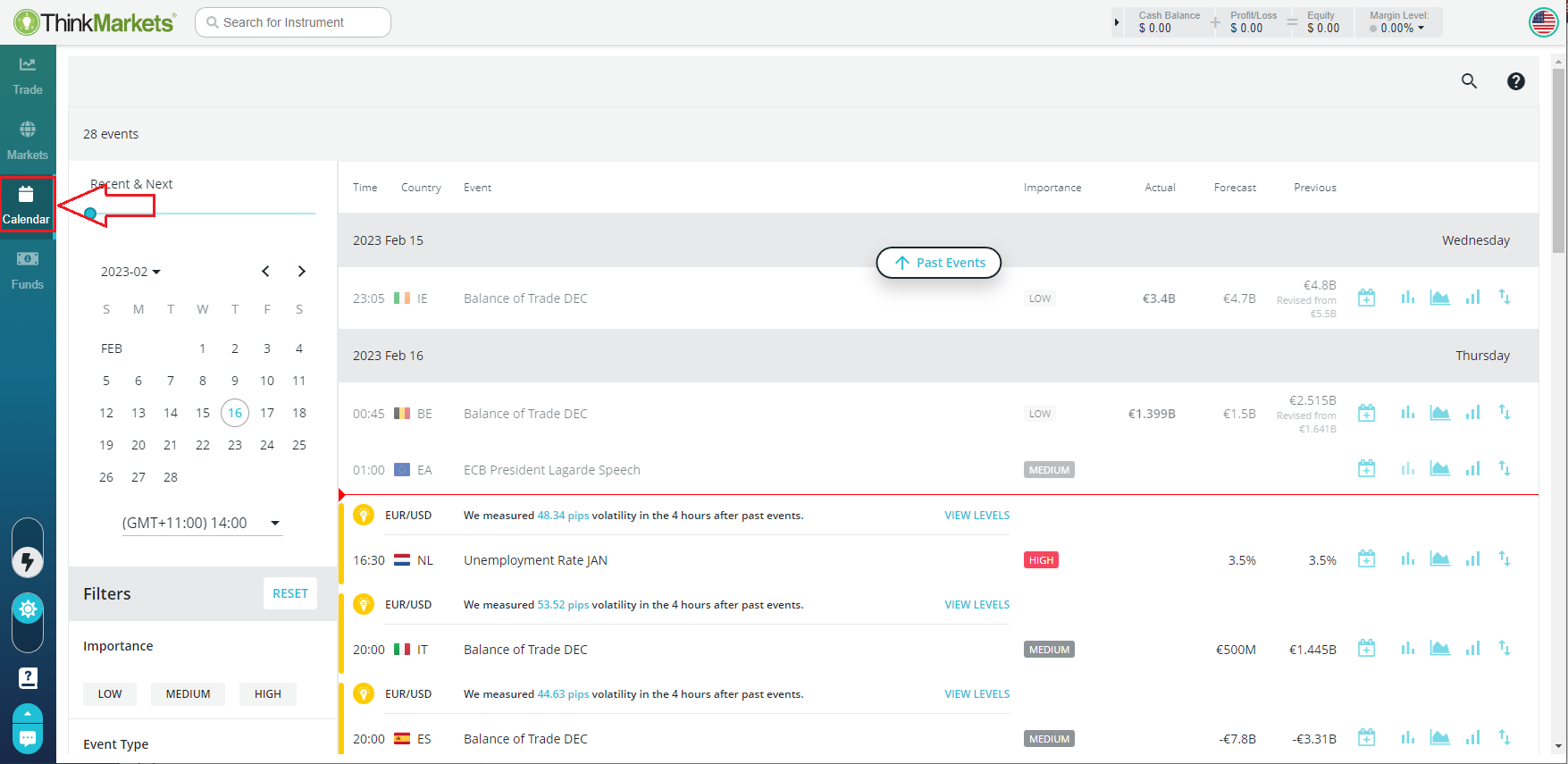Open the 2023-02 month dropdown
The image size is (1568, 764).
pos(130,272)
